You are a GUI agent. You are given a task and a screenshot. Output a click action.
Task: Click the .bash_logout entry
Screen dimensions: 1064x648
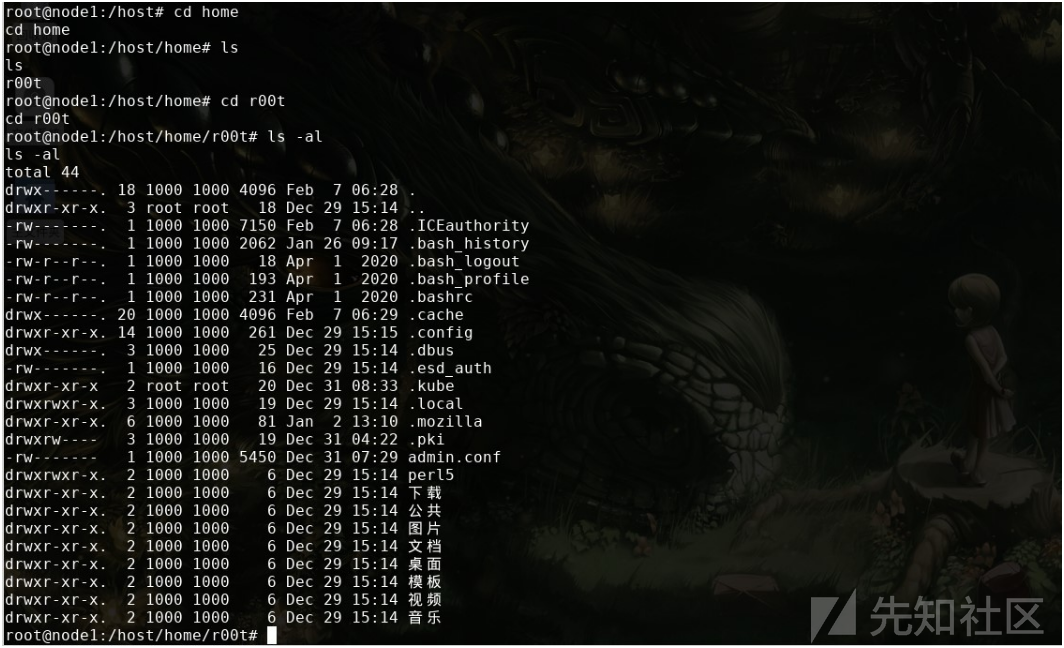tap(464, 261)
